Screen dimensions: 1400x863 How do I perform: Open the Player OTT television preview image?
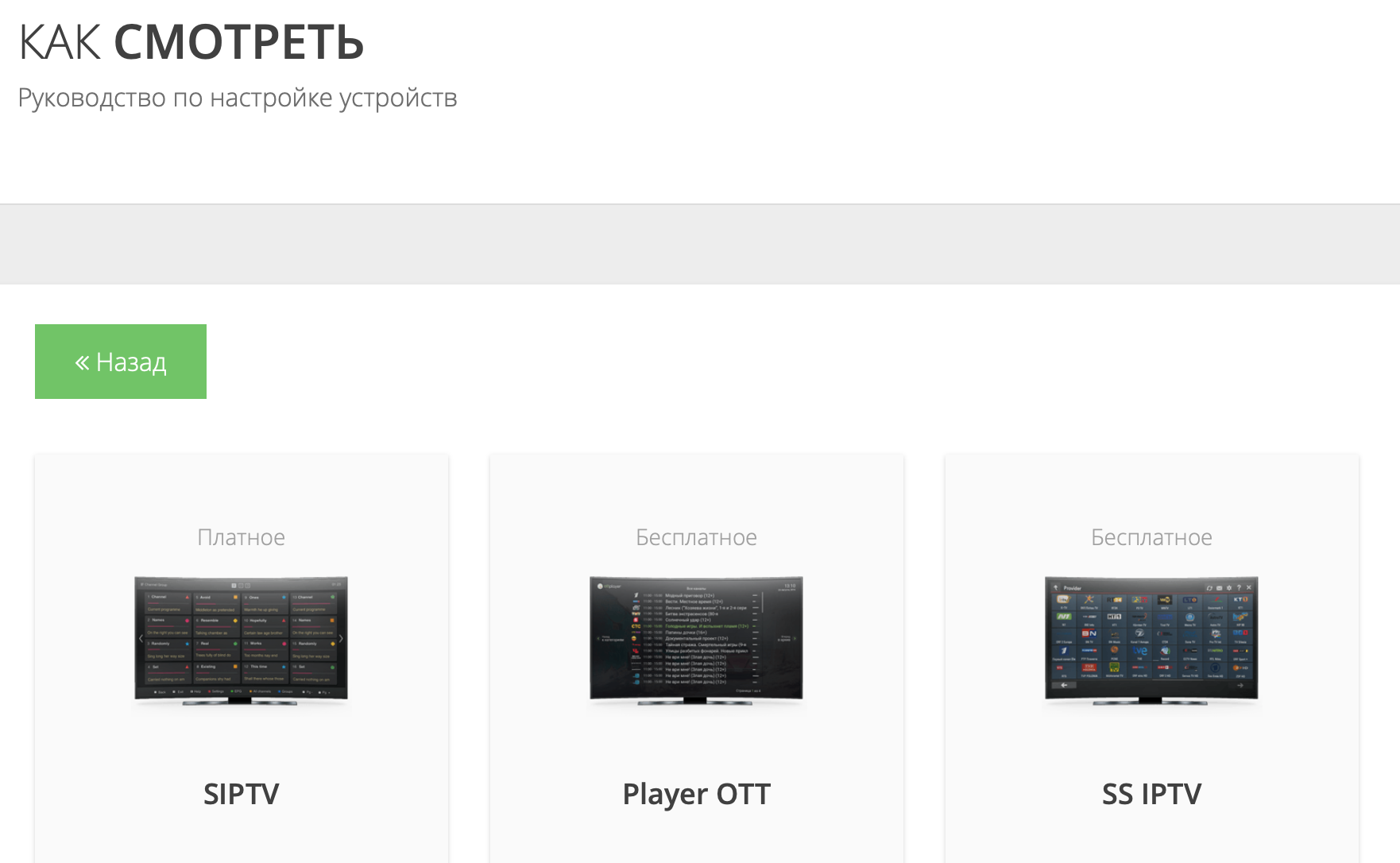(x=696, y=640)
